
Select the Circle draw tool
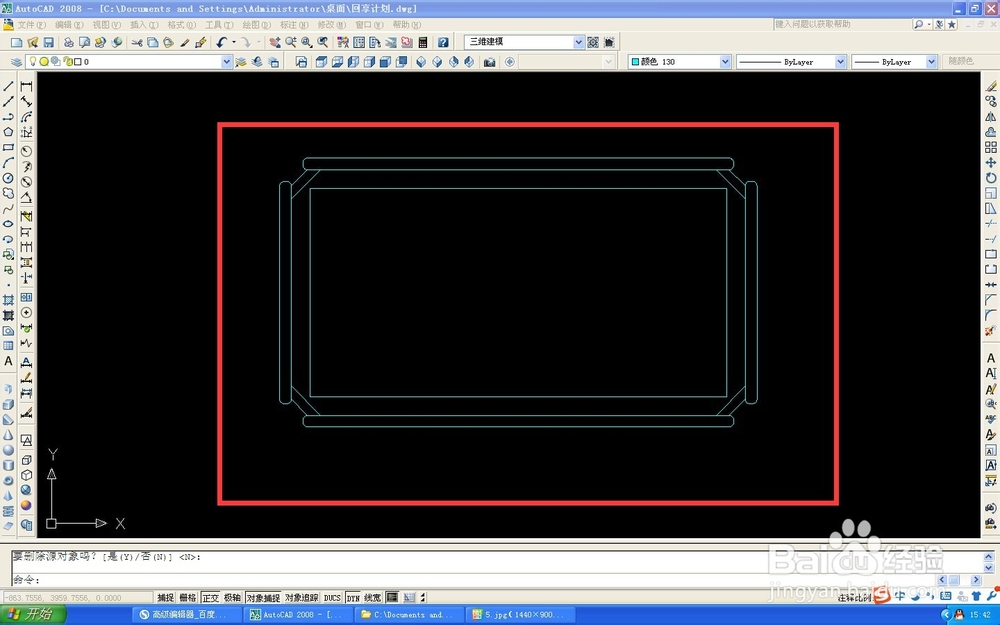coord(8,179)
